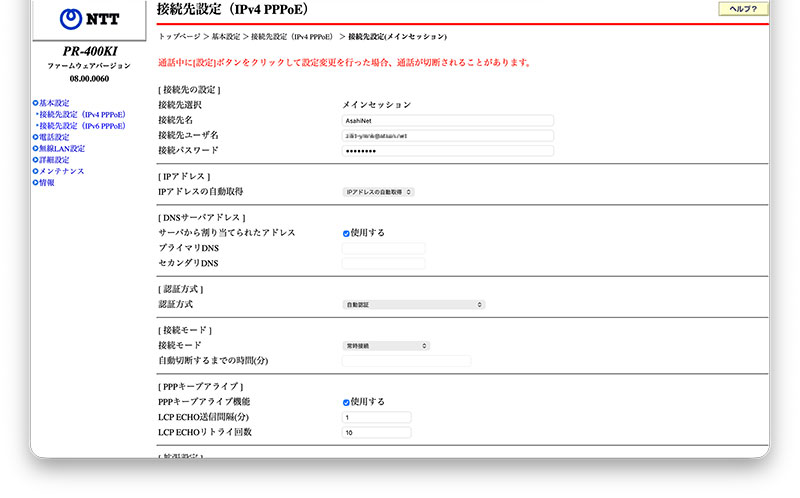This screenshot has height=498, width=800.
Task: Disable the PPPキープアライブ機能 checkbox
Action: (346, 402)
